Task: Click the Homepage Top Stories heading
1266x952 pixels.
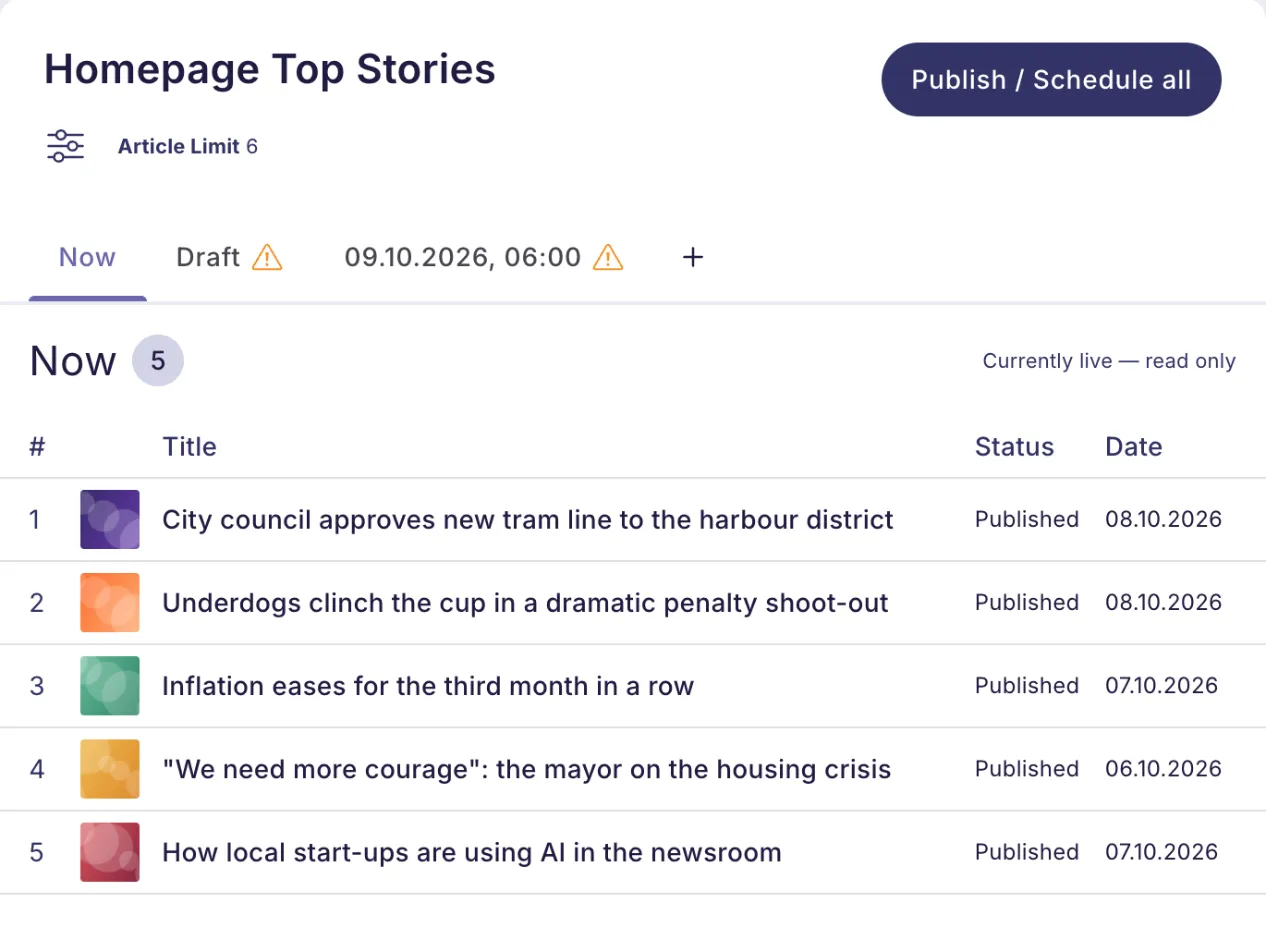Action: [x=270, y=70]
